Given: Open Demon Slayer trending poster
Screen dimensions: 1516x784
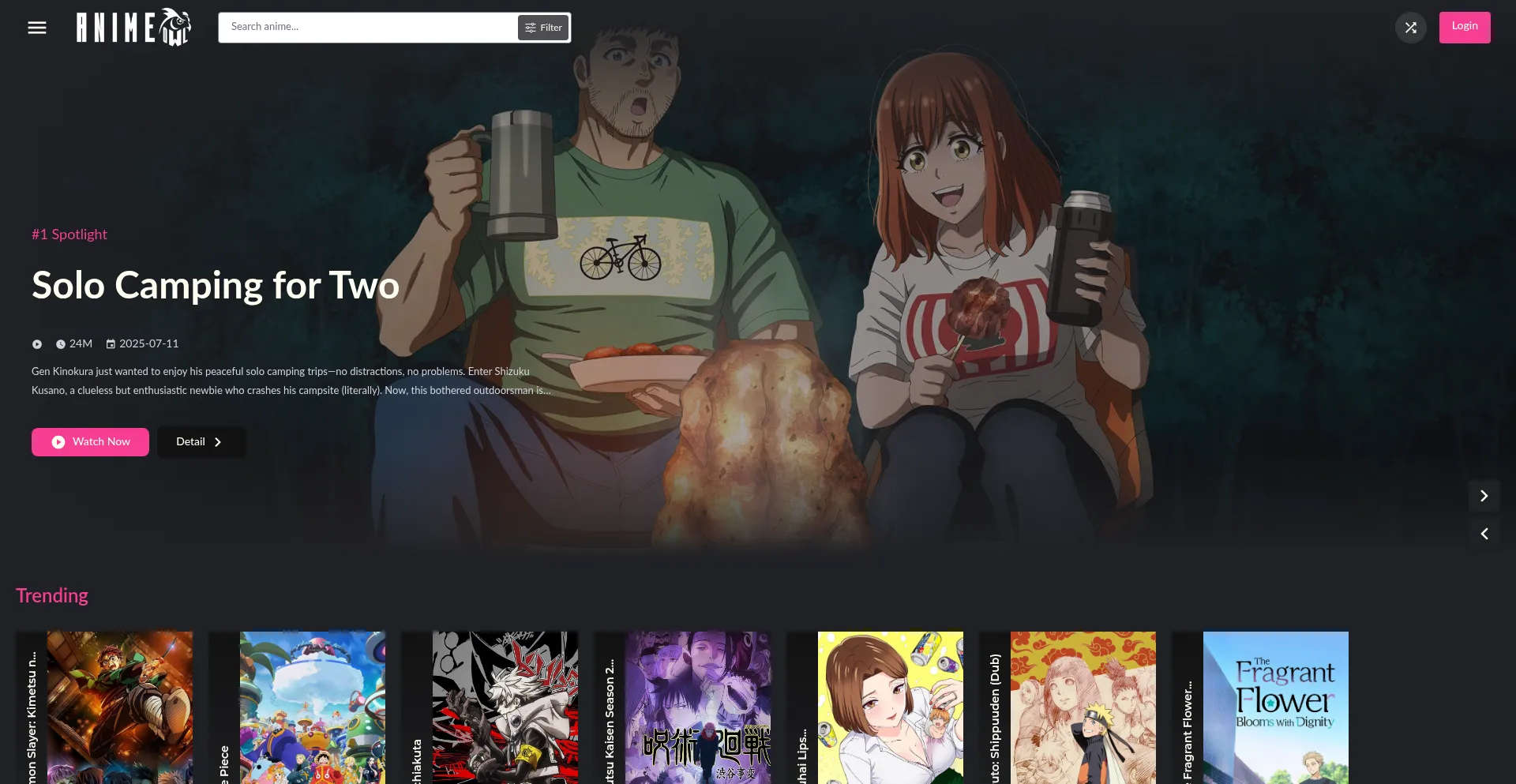Looking at the screenshot, I should point(119,707).
